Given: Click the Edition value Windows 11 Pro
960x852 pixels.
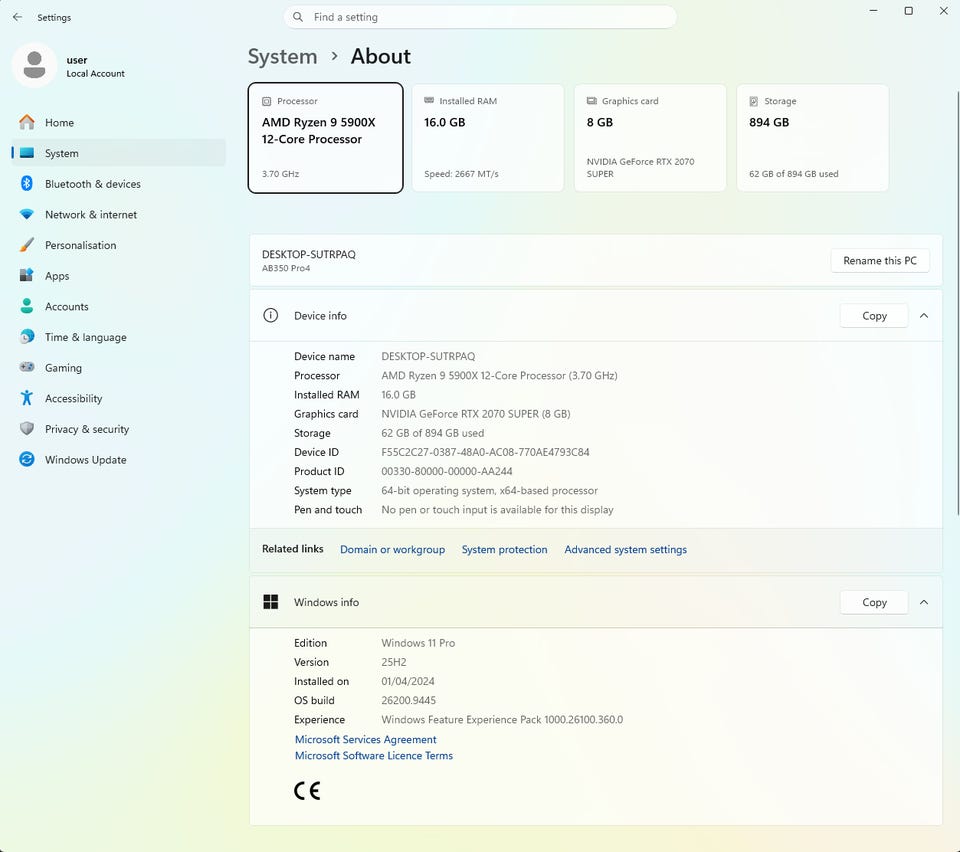Looking at the screenshot, I should (x=418, y=643).
